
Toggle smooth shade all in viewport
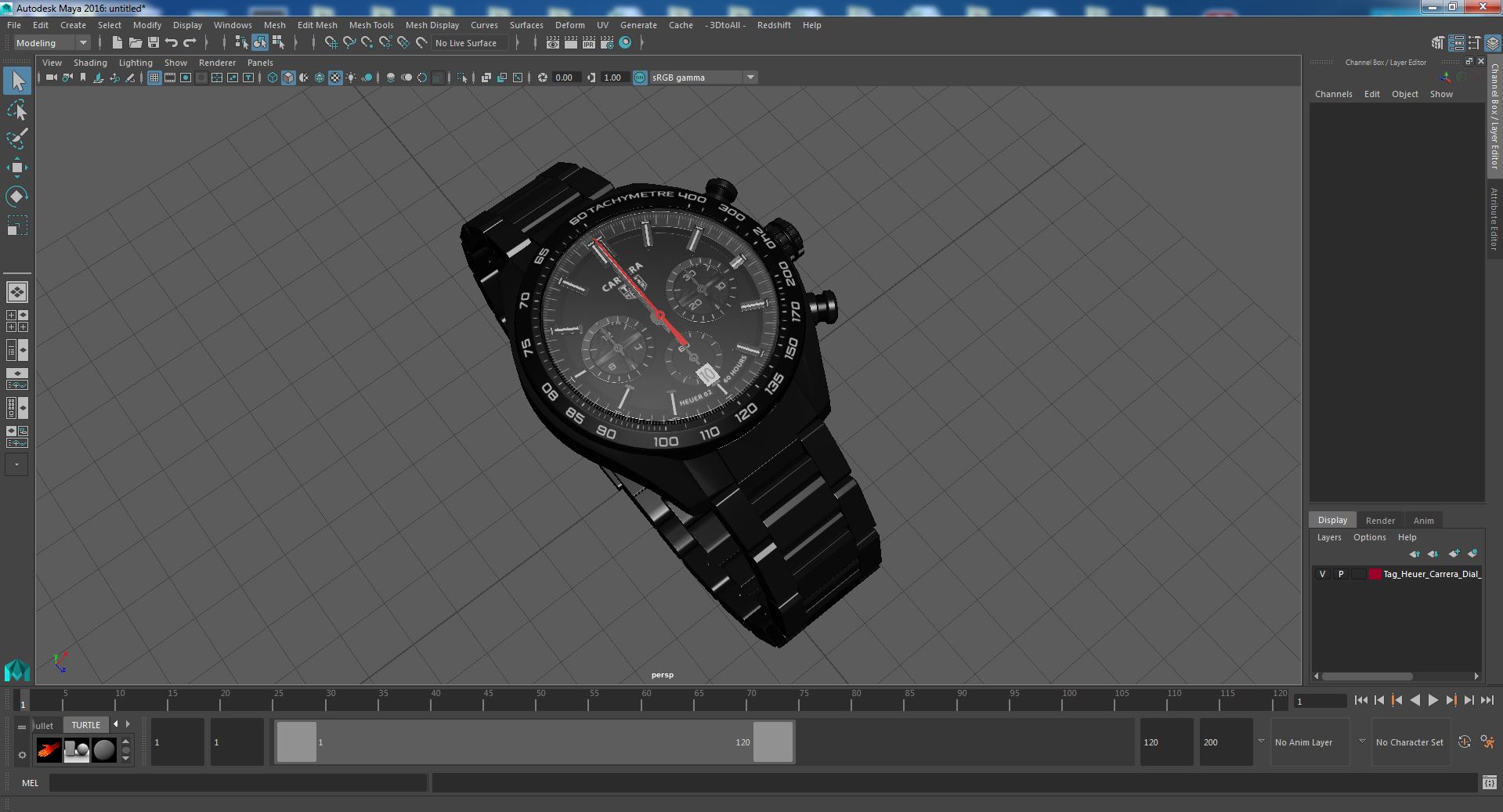pos(288,78)
